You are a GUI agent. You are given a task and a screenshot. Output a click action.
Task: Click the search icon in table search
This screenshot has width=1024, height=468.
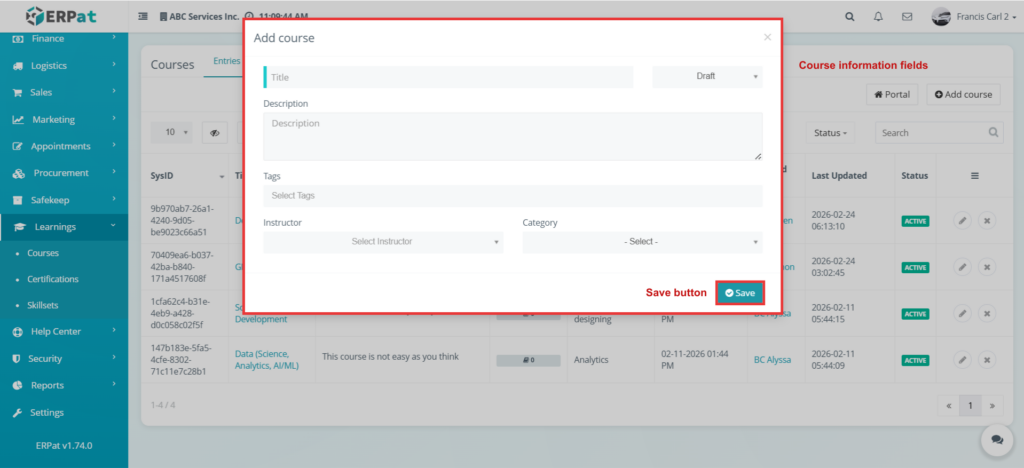(993, 133)
